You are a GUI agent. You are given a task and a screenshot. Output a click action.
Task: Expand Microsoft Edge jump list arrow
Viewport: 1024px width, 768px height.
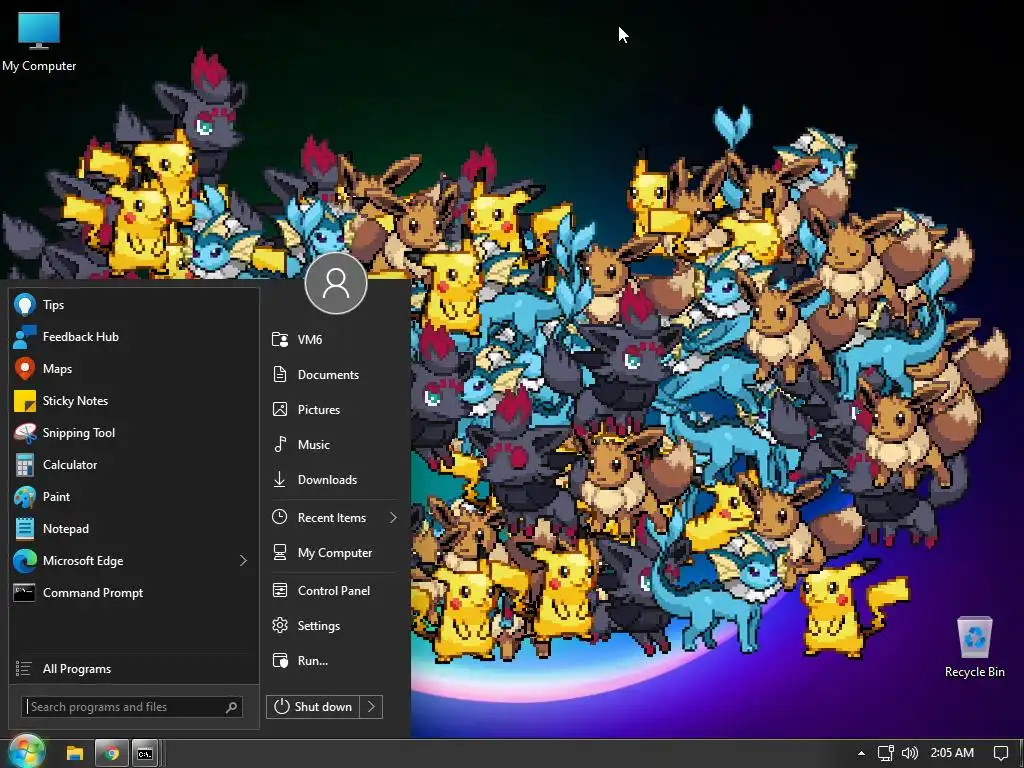(243, 560)
